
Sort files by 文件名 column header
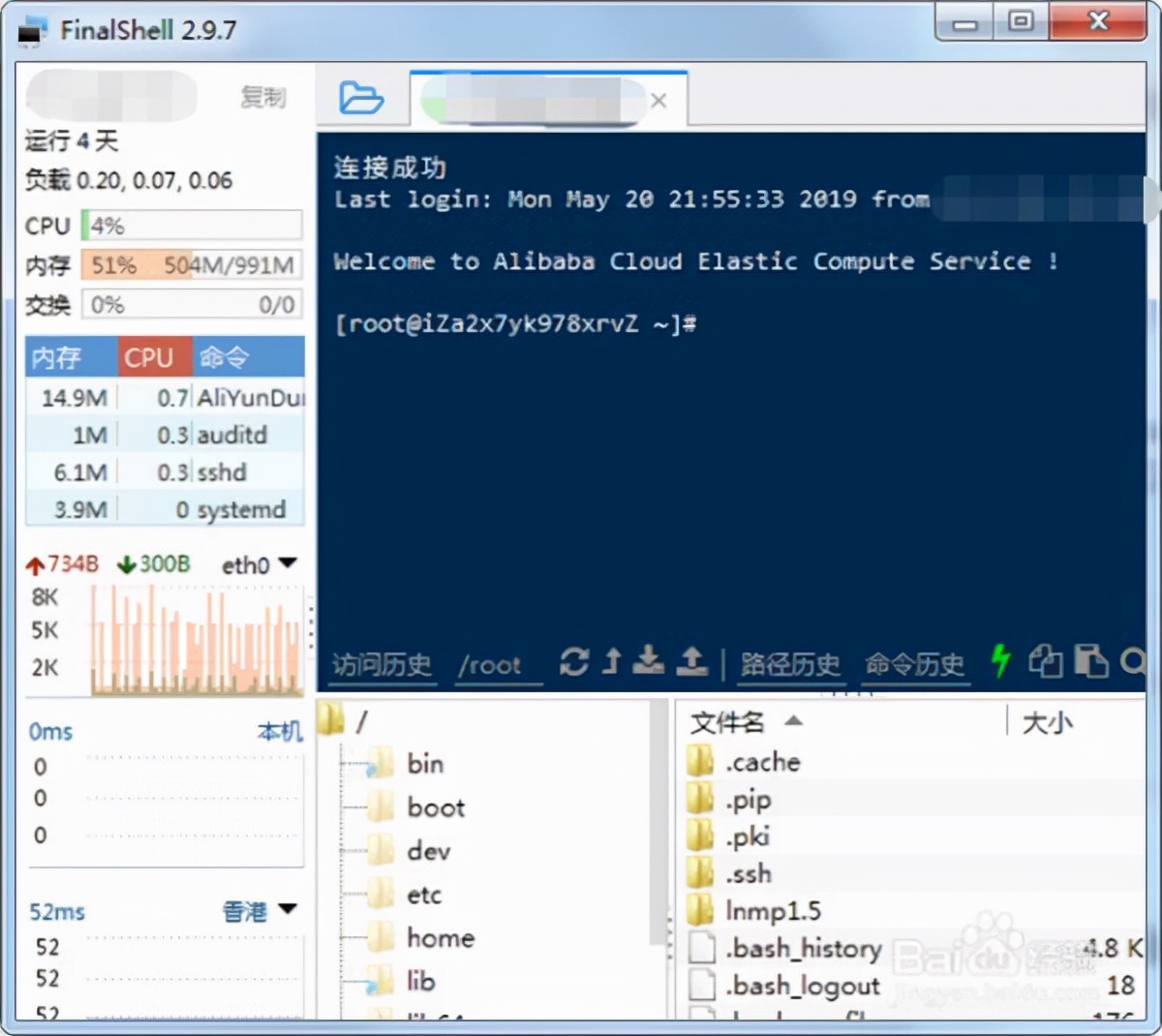click(728, 722)
